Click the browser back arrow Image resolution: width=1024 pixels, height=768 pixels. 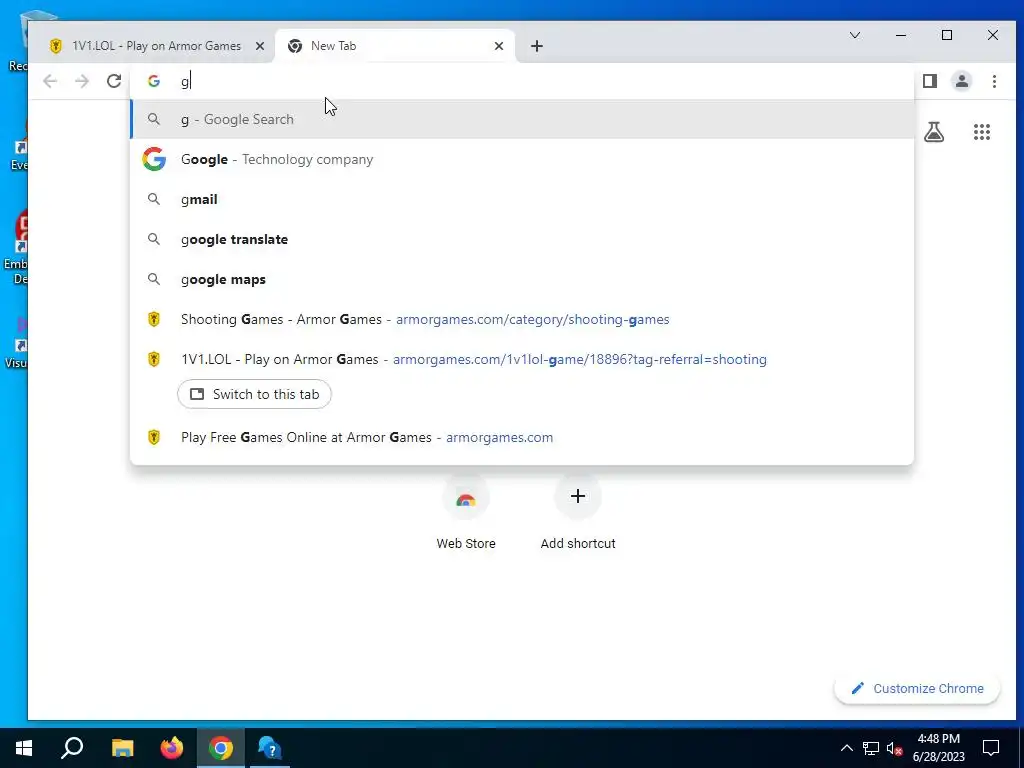point(50,81)
